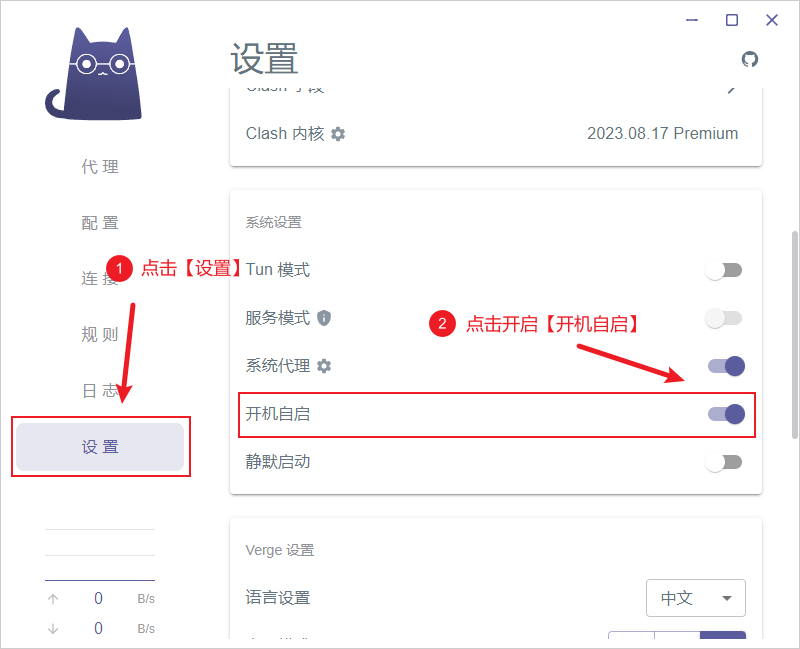Turn off 开机自启 switch
This screenshot has width=800, height=649.
click(x=724, y=414)
